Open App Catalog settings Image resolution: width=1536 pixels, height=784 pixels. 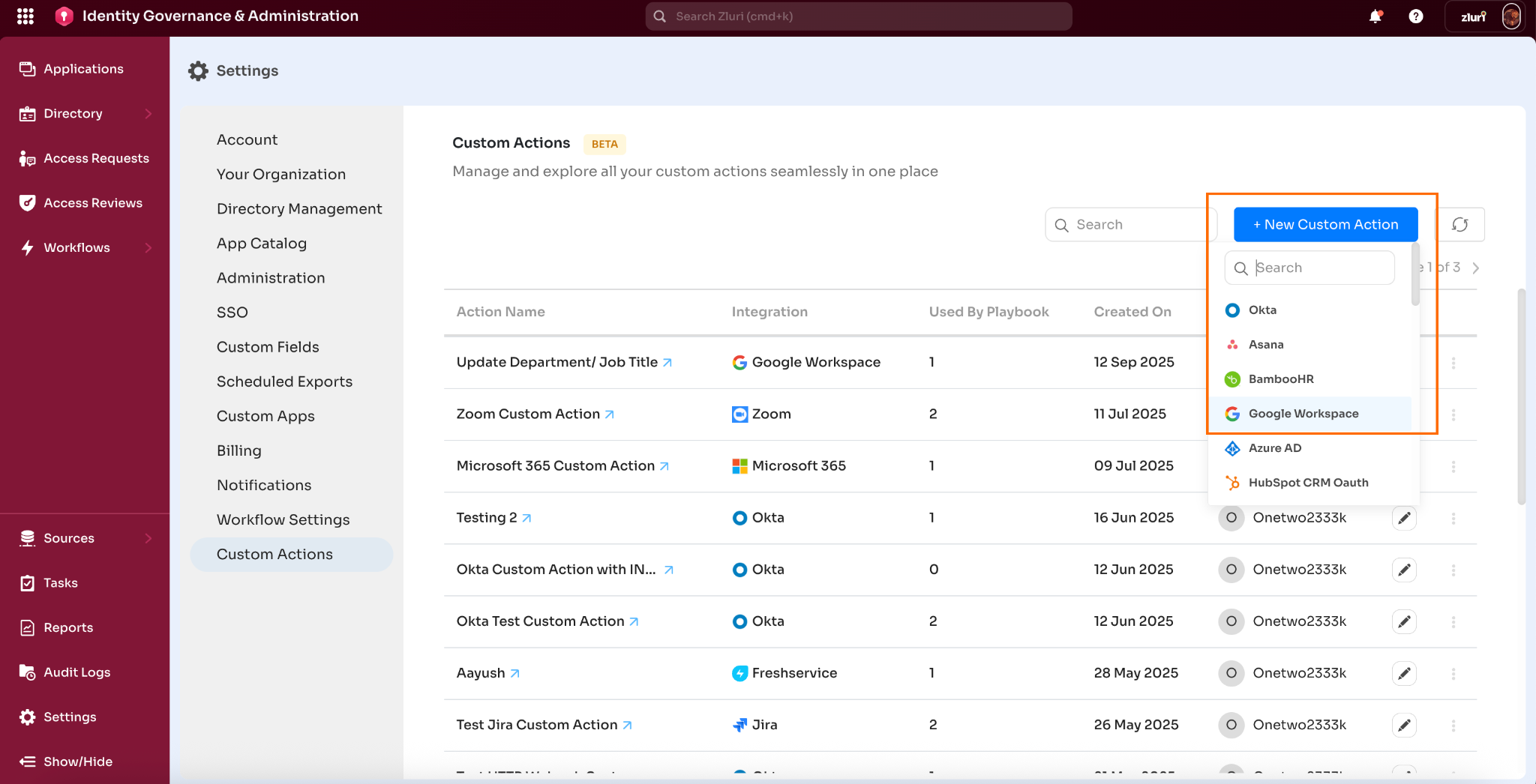point(262,244)
